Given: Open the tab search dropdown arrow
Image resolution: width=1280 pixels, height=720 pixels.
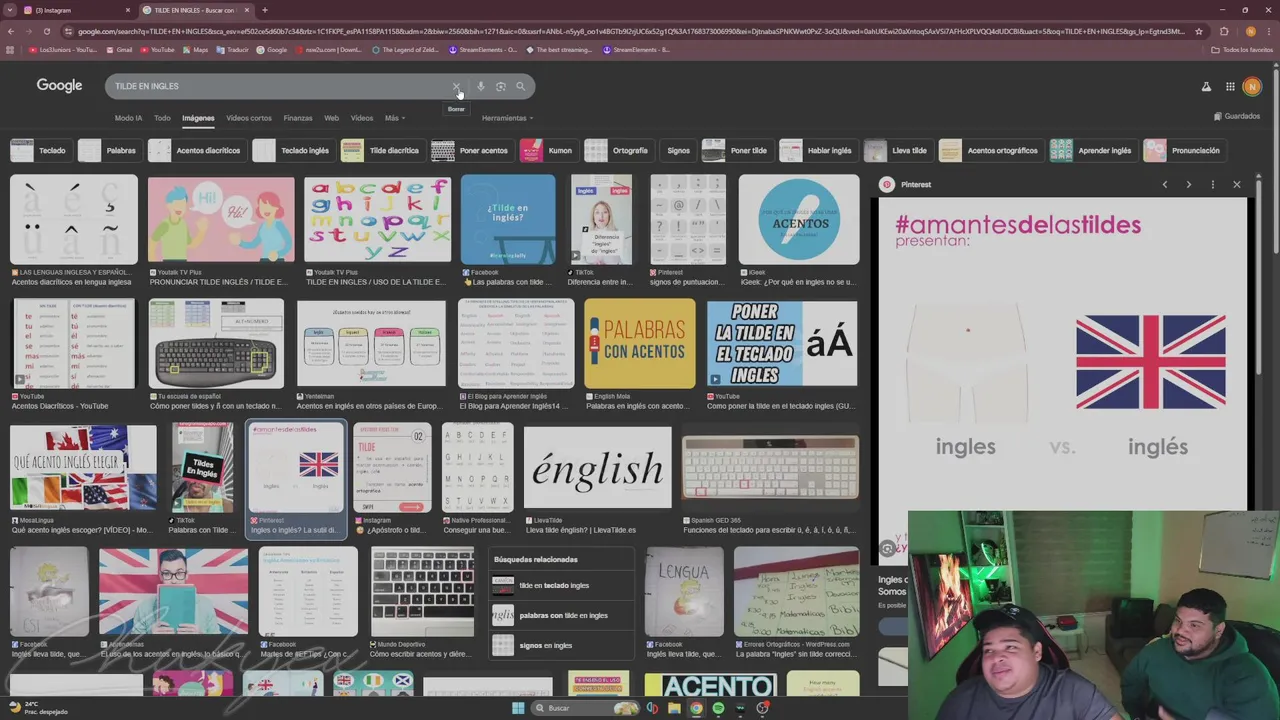Looking at the screenshot, I should 10,10.
